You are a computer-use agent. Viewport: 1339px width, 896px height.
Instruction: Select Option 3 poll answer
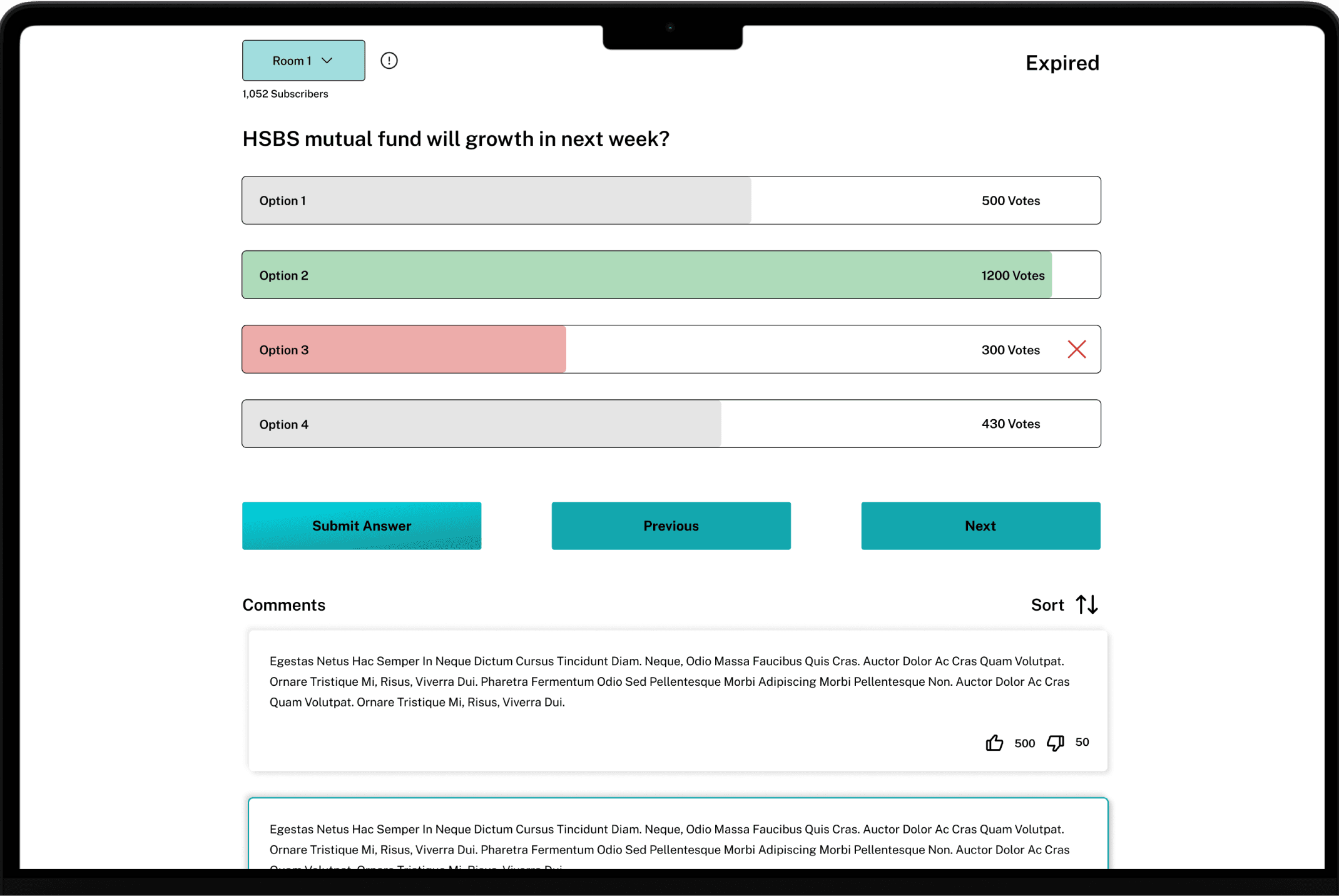pos(671,349)
